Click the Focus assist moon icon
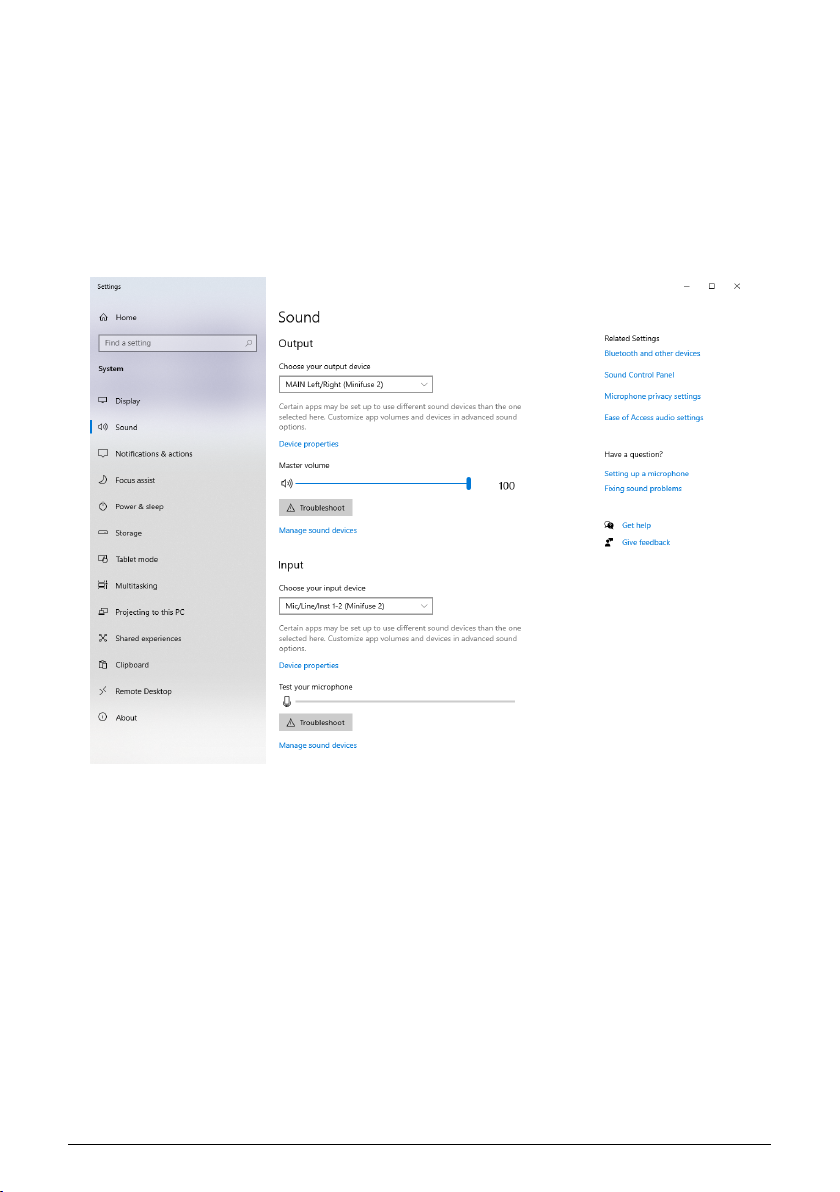This screenshot has width=840, height=1192. coord(103,480)
